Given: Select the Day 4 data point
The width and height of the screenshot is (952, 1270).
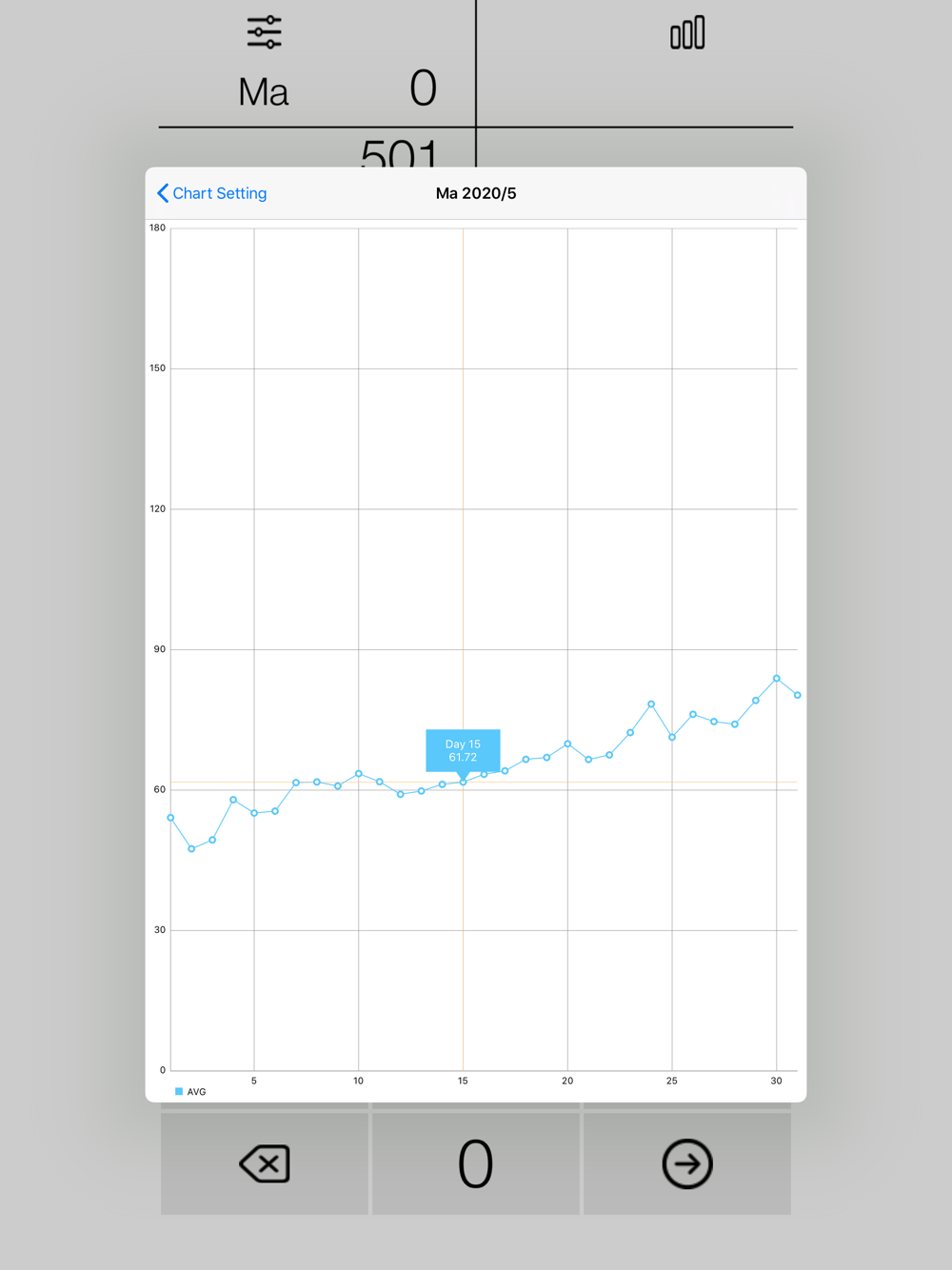Looking at the screenshot, I should [x=233, y=800].
